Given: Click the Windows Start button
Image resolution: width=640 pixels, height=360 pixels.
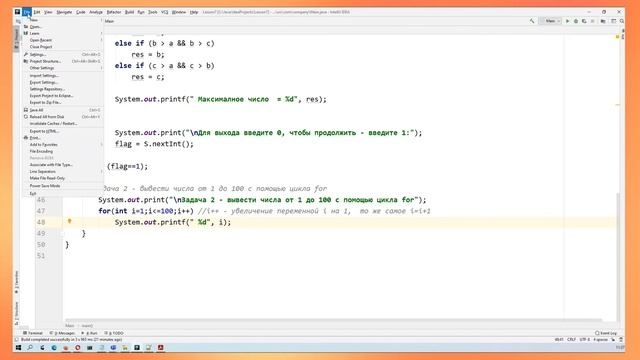Looking at the screenshot, I should click(x=18, y=348).
